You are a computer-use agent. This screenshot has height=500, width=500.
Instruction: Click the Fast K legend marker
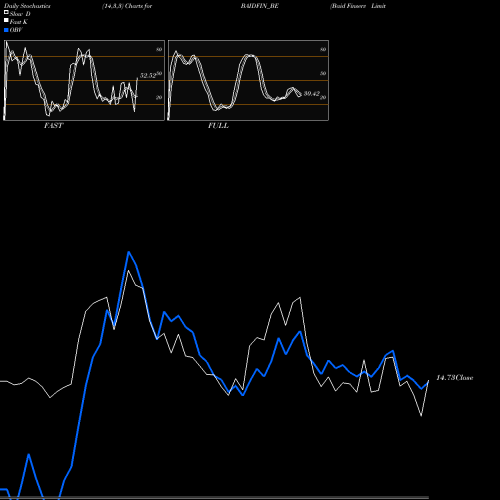tap(6, 21)
